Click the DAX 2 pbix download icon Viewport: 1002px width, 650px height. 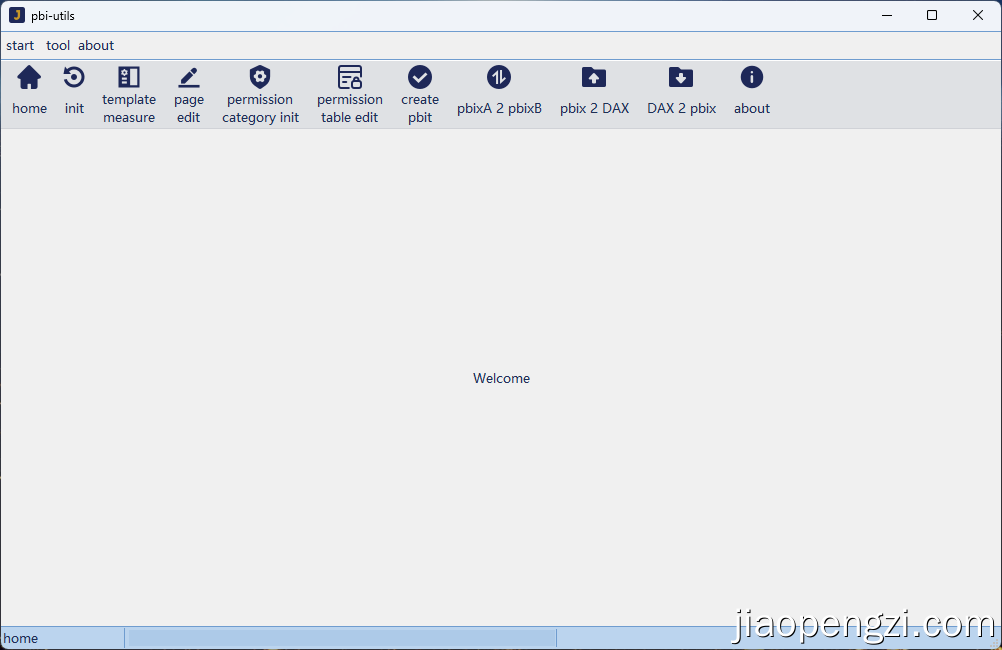pyautogui.click(x=681, y=78)
